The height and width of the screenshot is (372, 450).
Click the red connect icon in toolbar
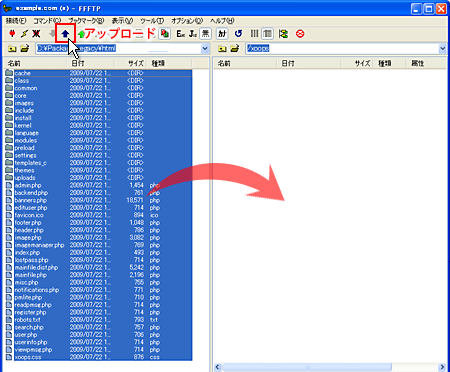coord(12,34)
